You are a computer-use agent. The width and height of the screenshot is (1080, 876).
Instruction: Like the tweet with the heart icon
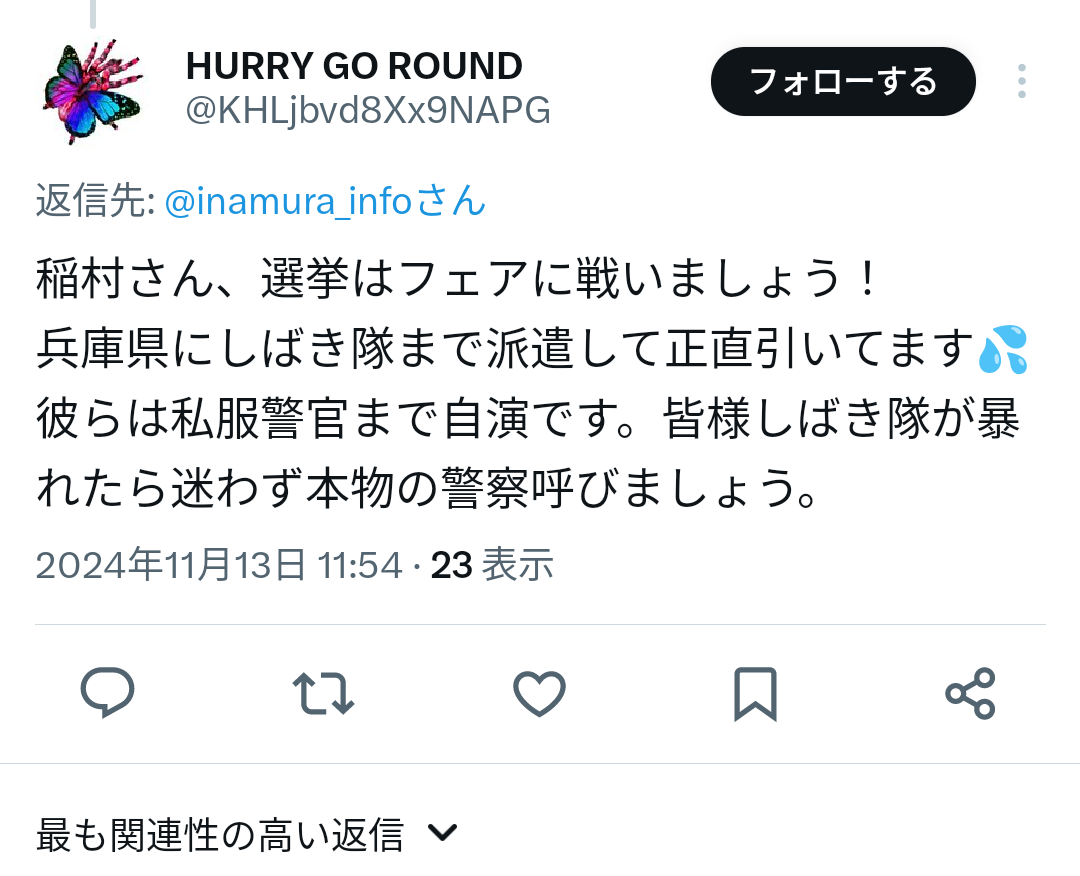pyautogui.click(x=539, y=694)
